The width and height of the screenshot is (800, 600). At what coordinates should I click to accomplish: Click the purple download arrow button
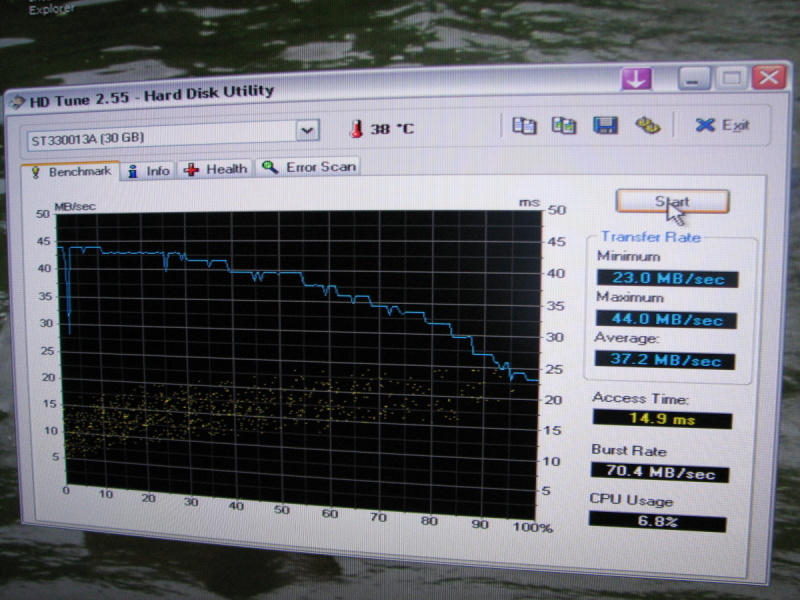coord(636,80)
